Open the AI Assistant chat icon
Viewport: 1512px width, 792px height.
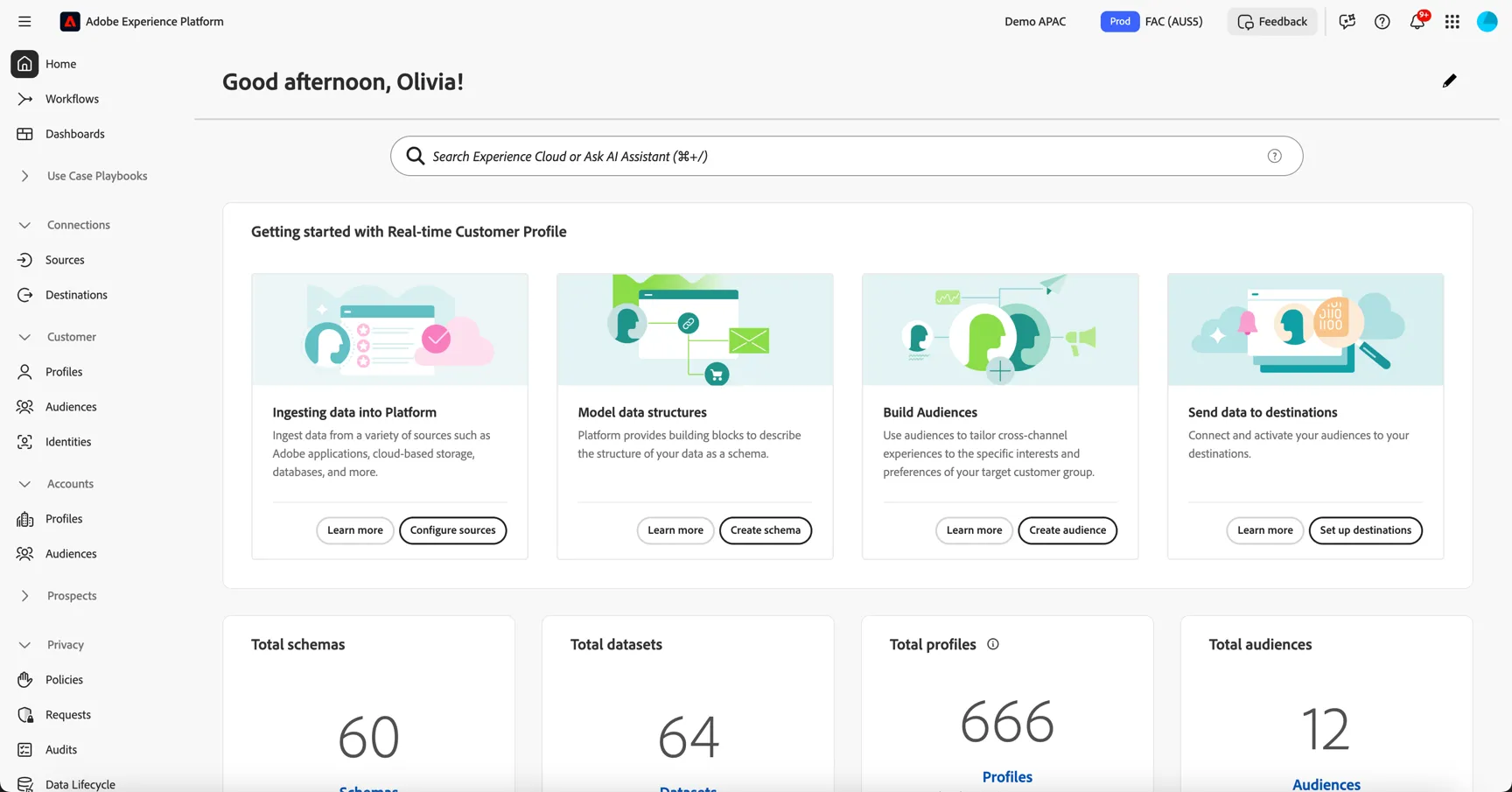[x=1347, y=21]
